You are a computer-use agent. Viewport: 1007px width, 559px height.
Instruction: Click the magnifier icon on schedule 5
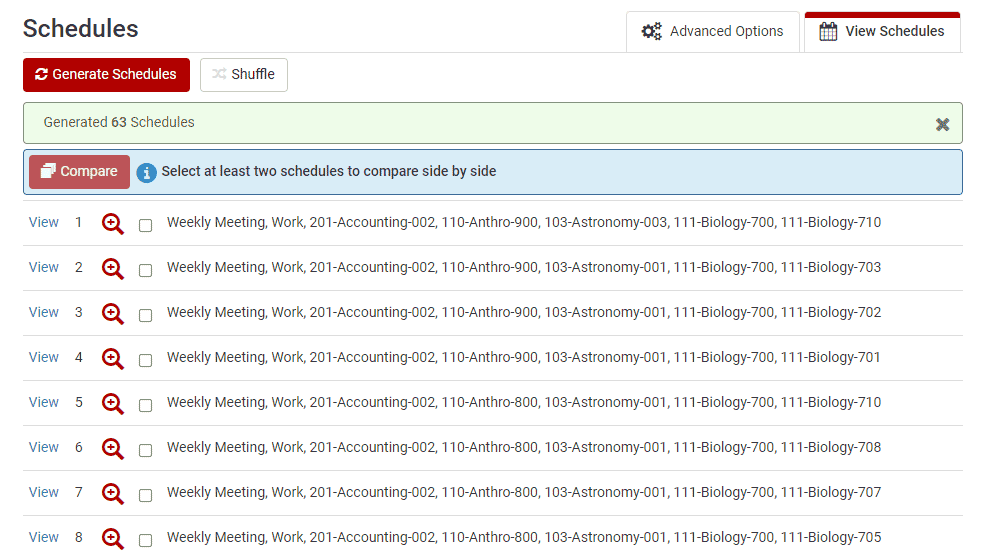[113, 404]
